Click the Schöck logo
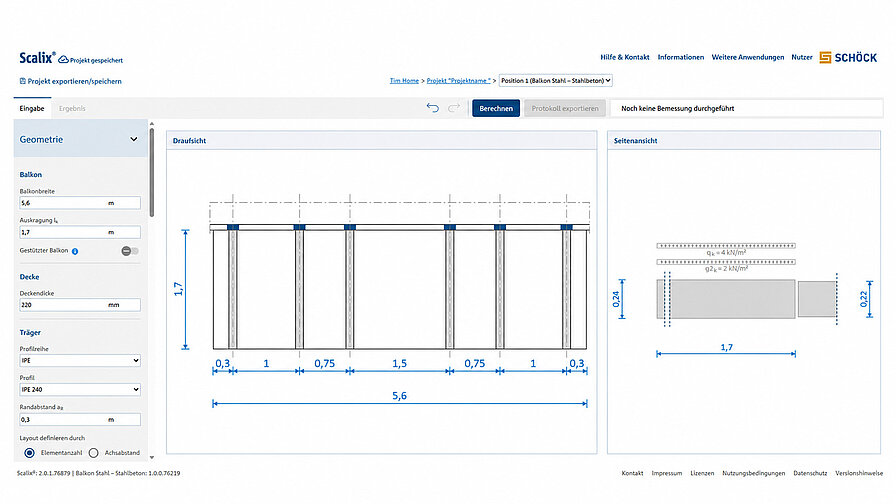Image resolution: width=896 pixels, height=504 pixels. [848, 57]
